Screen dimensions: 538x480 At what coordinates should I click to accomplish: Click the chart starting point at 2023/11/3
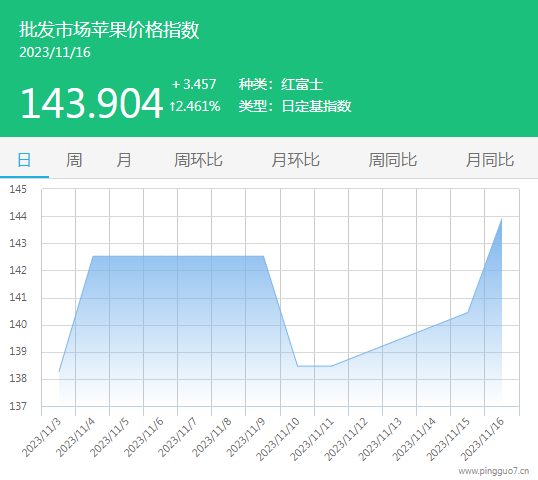coord(59,371)
